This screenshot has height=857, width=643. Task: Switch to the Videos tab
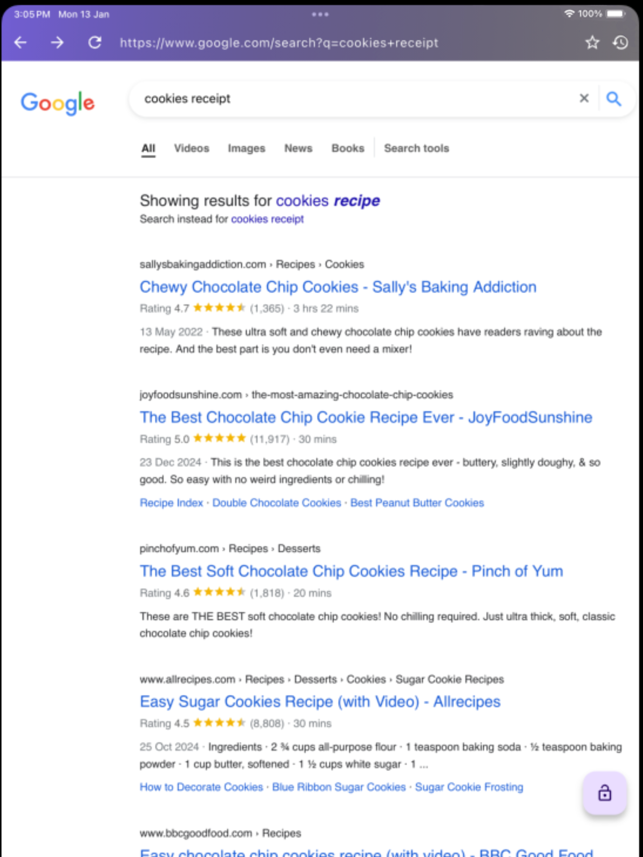[x=191, y=148]
